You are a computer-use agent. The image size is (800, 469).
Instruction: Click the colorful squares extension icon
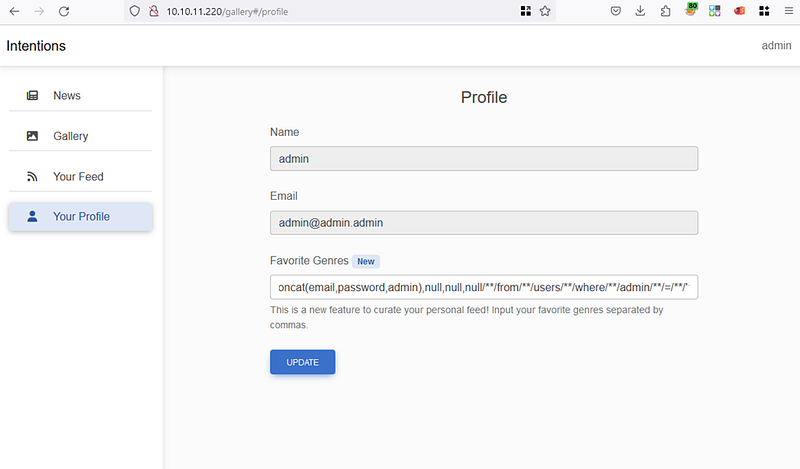714,11
